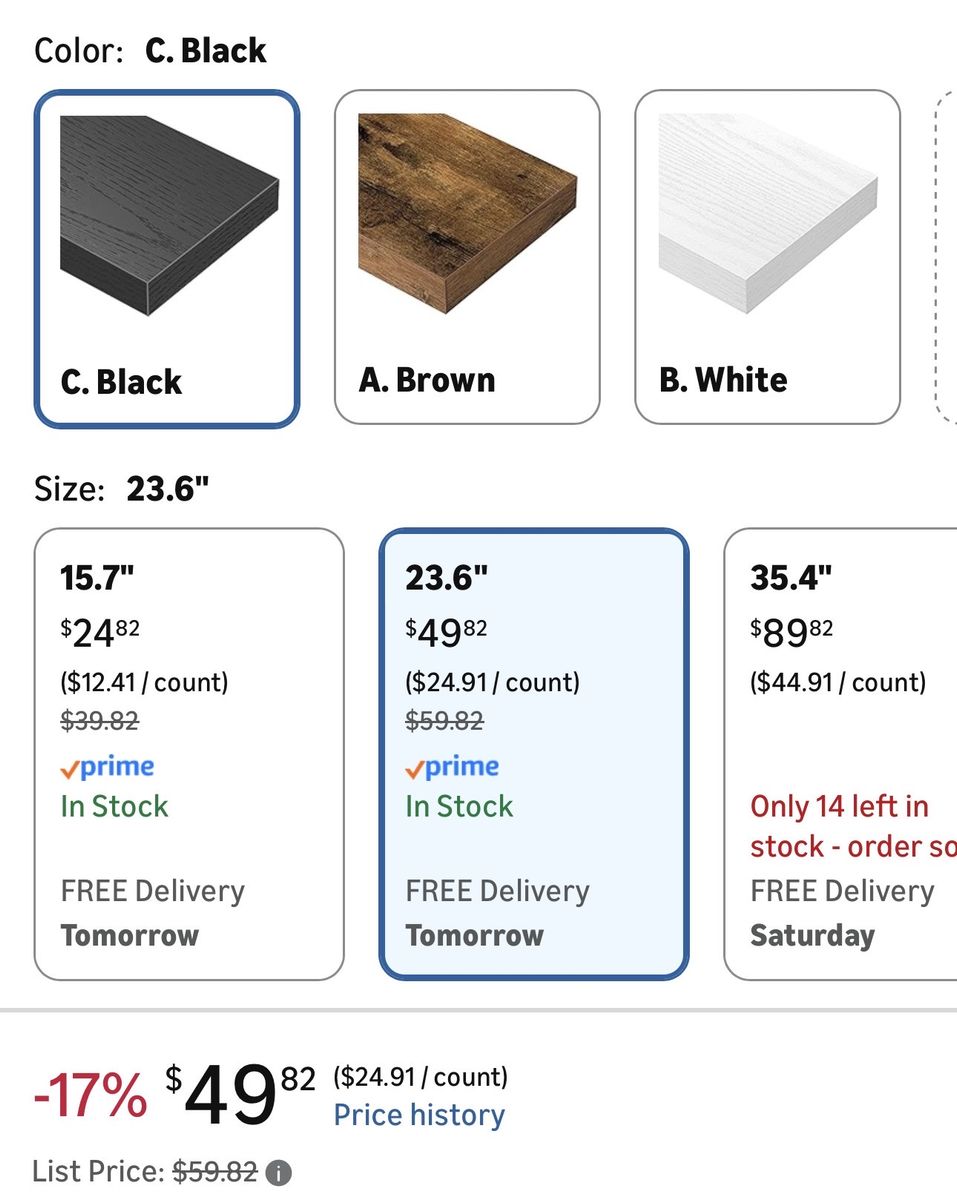The image size is (957, 1200).
Task: Click the partially visible fourth color swatch
Action: click(x=948, y=253)
